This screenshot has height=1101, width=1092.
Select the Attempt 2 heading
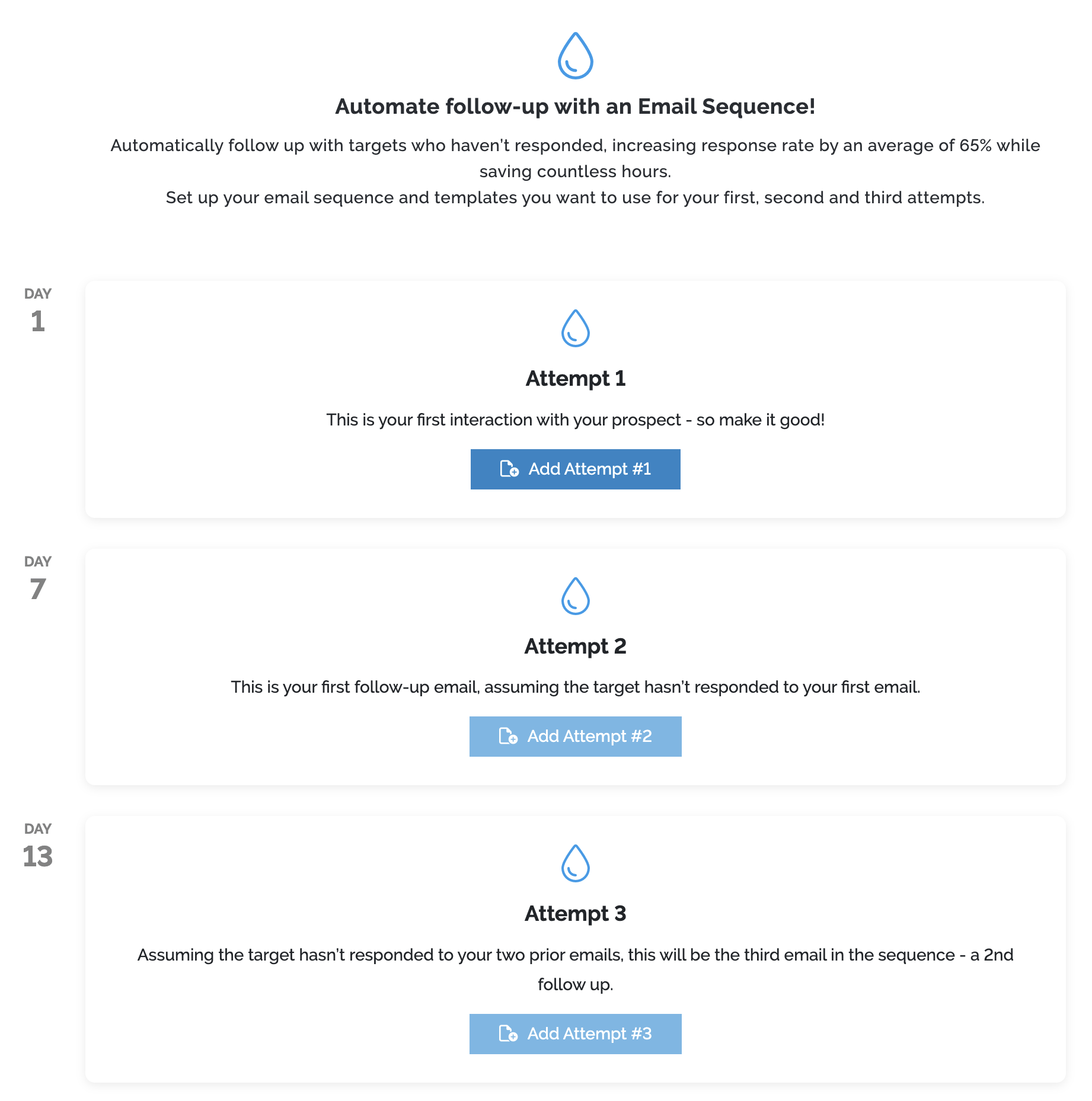tap(575, 646)
